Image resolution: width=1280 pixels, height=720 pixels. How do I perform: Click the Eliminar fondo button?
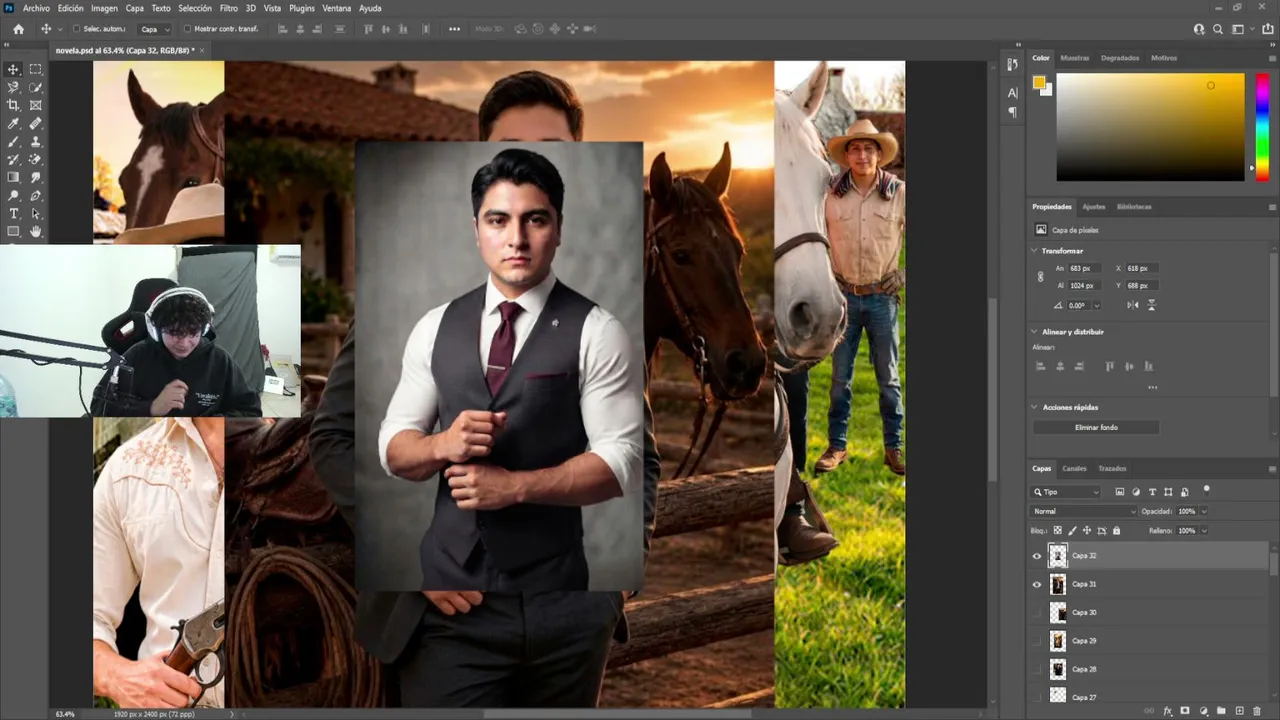point(1096,427)
